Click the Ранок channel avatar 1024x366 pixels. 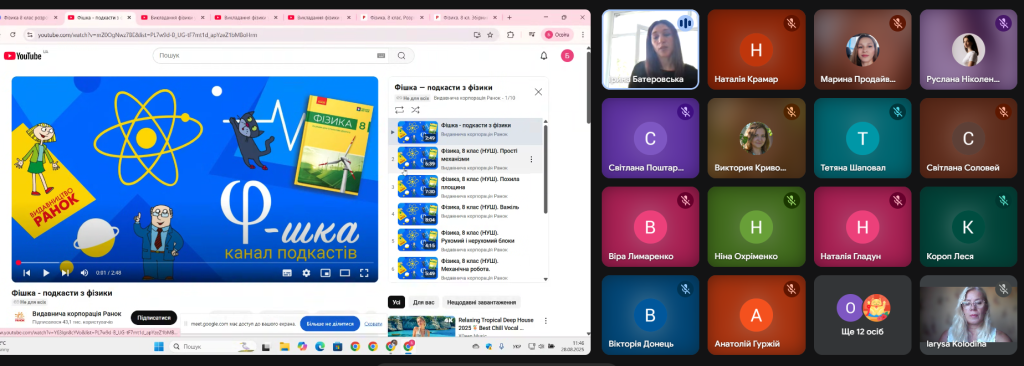coord(20,318)
